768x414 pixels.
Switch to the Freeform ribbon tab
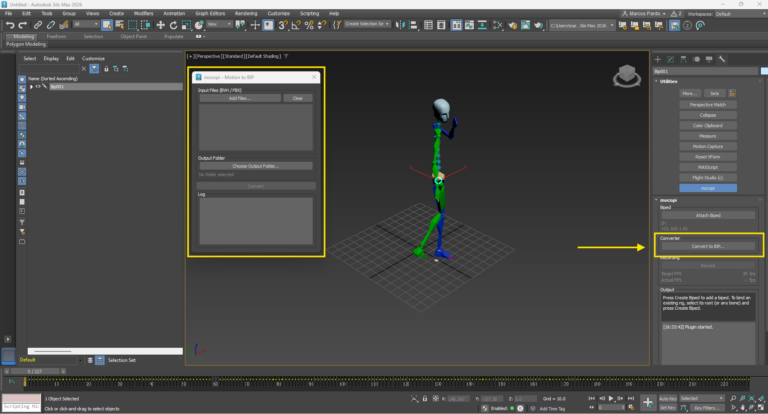pos(56,36)
